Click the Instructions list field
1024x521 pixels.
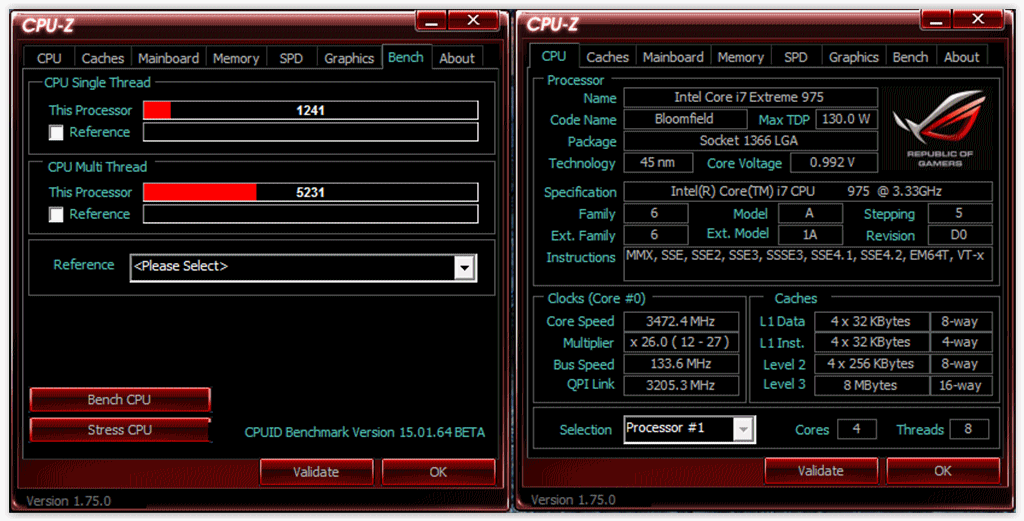(808, 264)
